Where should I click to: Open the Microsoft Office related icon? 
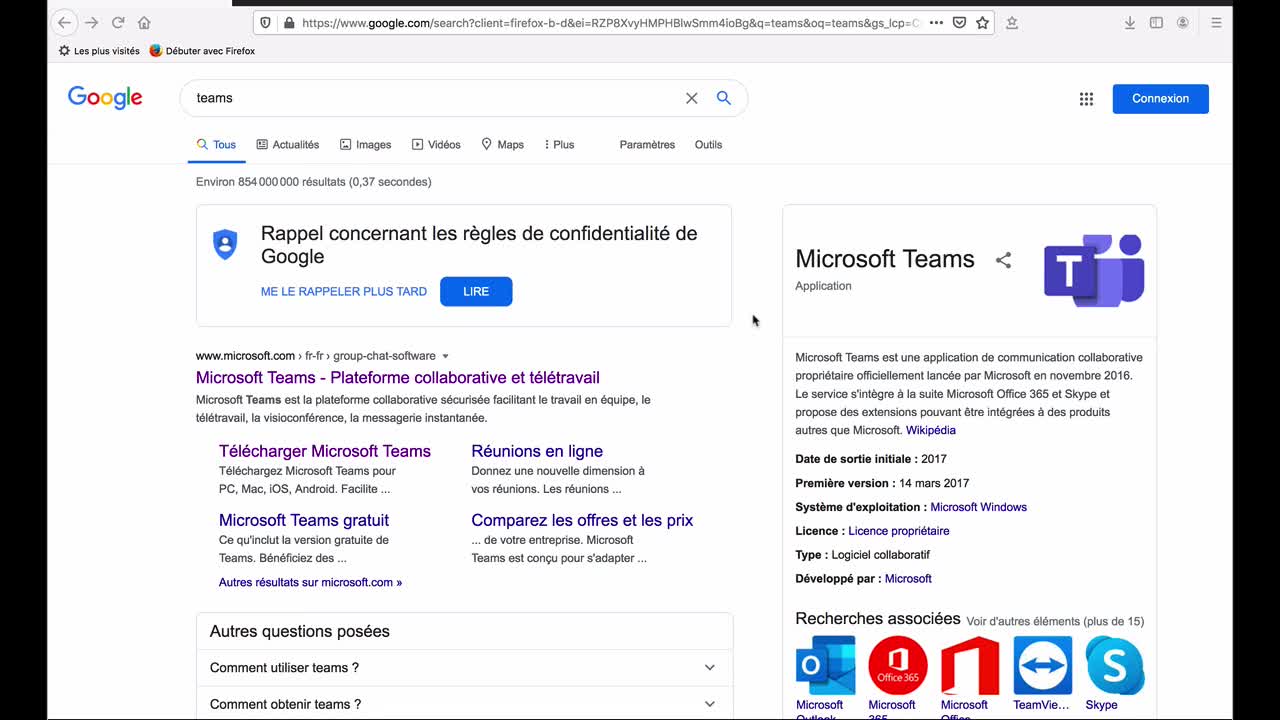[x=970, y=665]
